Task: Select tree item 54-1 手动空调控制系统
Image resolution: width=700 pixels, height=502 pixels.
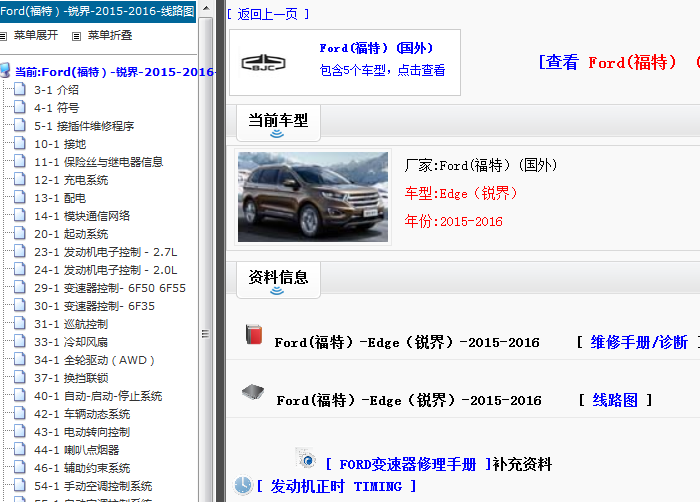Action: point(93,486)
